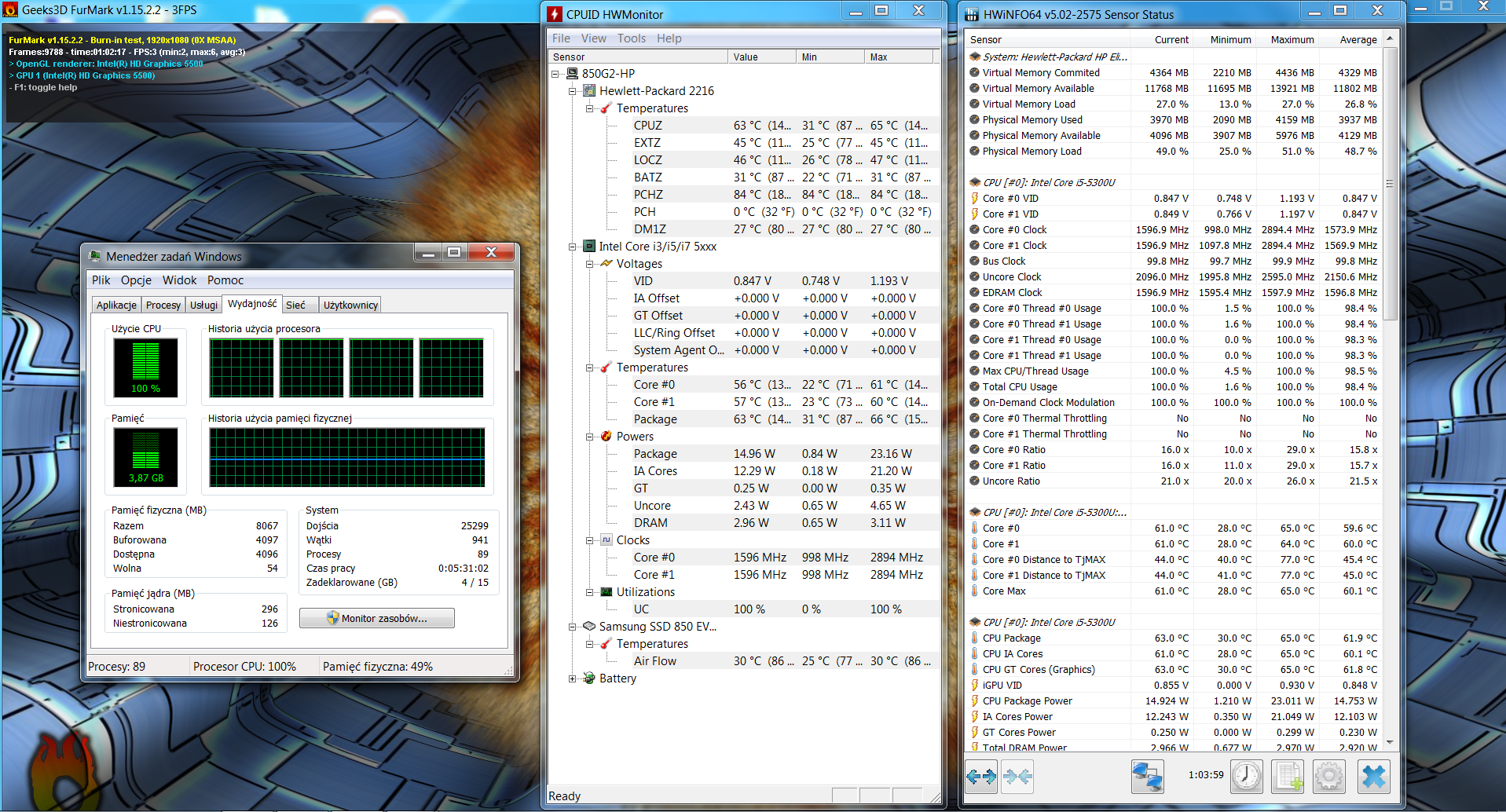Expand Battery node in HWMonitor
The height and width of the screenshot is (812, 1506).
(573, 678)
